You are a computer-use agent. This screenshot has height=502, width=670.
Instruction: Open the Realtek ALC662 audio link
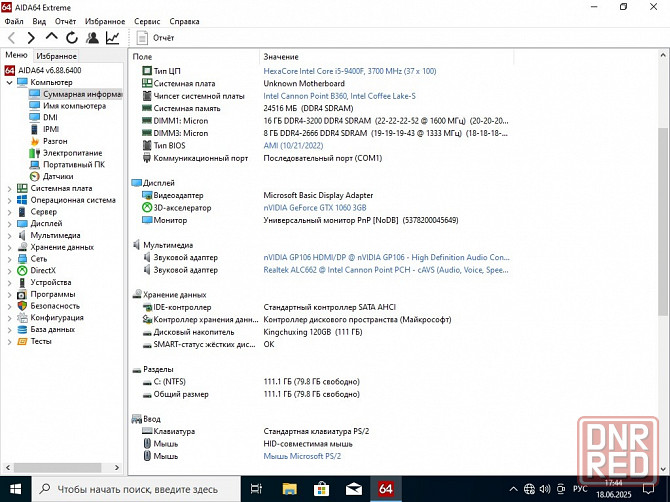coord(386,270)
